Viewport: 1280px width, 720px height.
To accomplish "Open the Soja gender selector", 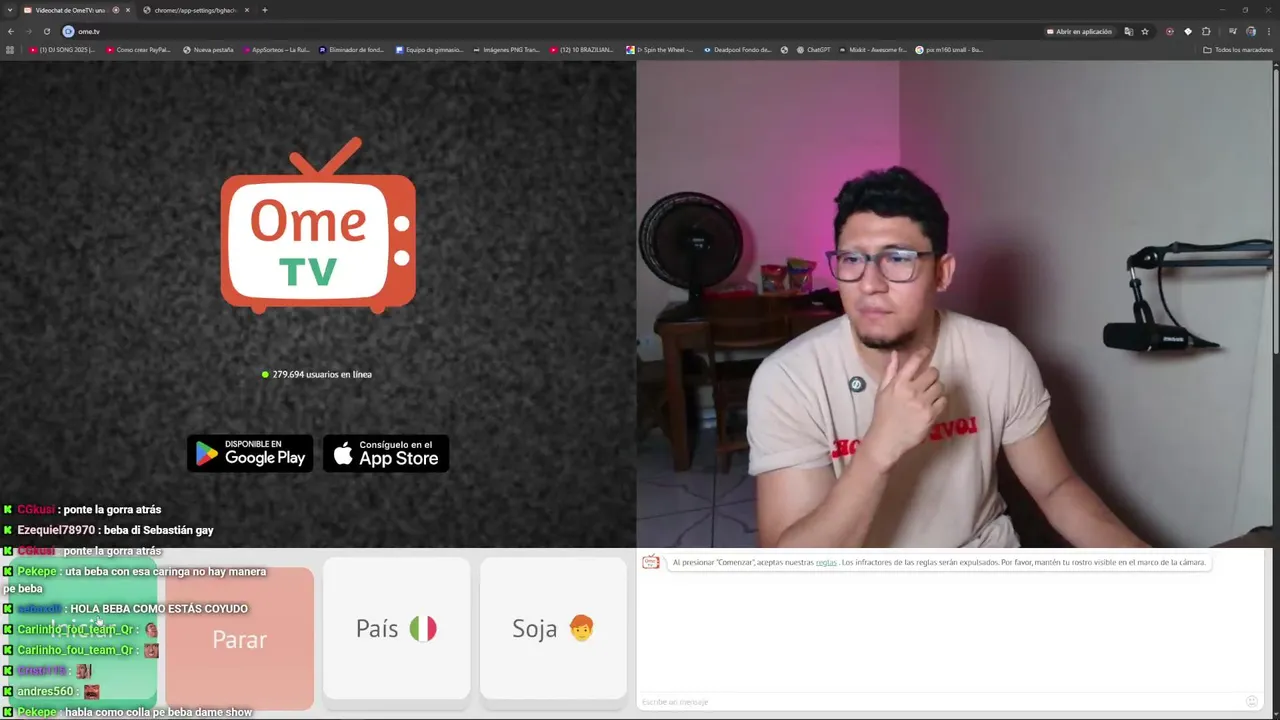I will click(x=553, y=628).
